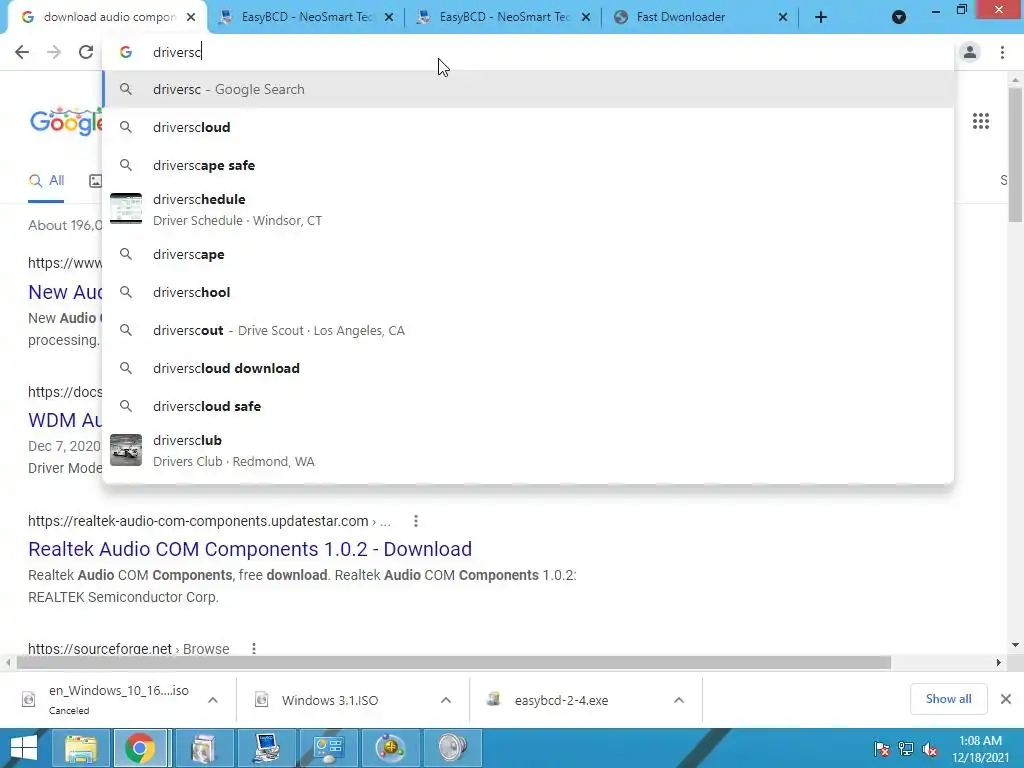The height and width of the screenshot is (768, 1024).
Task: Click the address bar containing driversc
Action: [x=528, y=52]
